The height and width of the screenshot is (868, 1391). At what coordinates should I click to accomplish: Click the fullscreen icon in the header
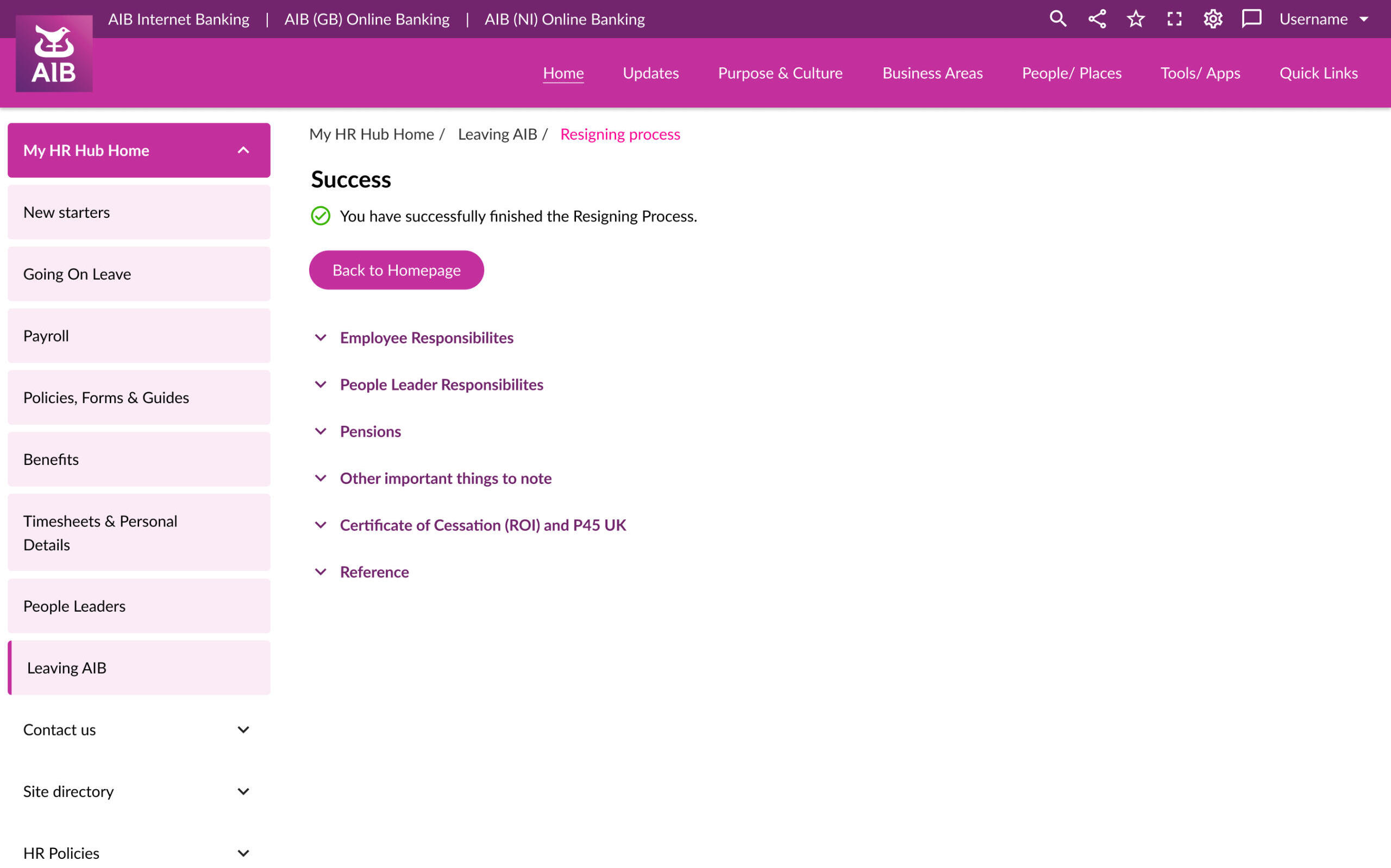pyautogui.click(x=1174, y=19)
